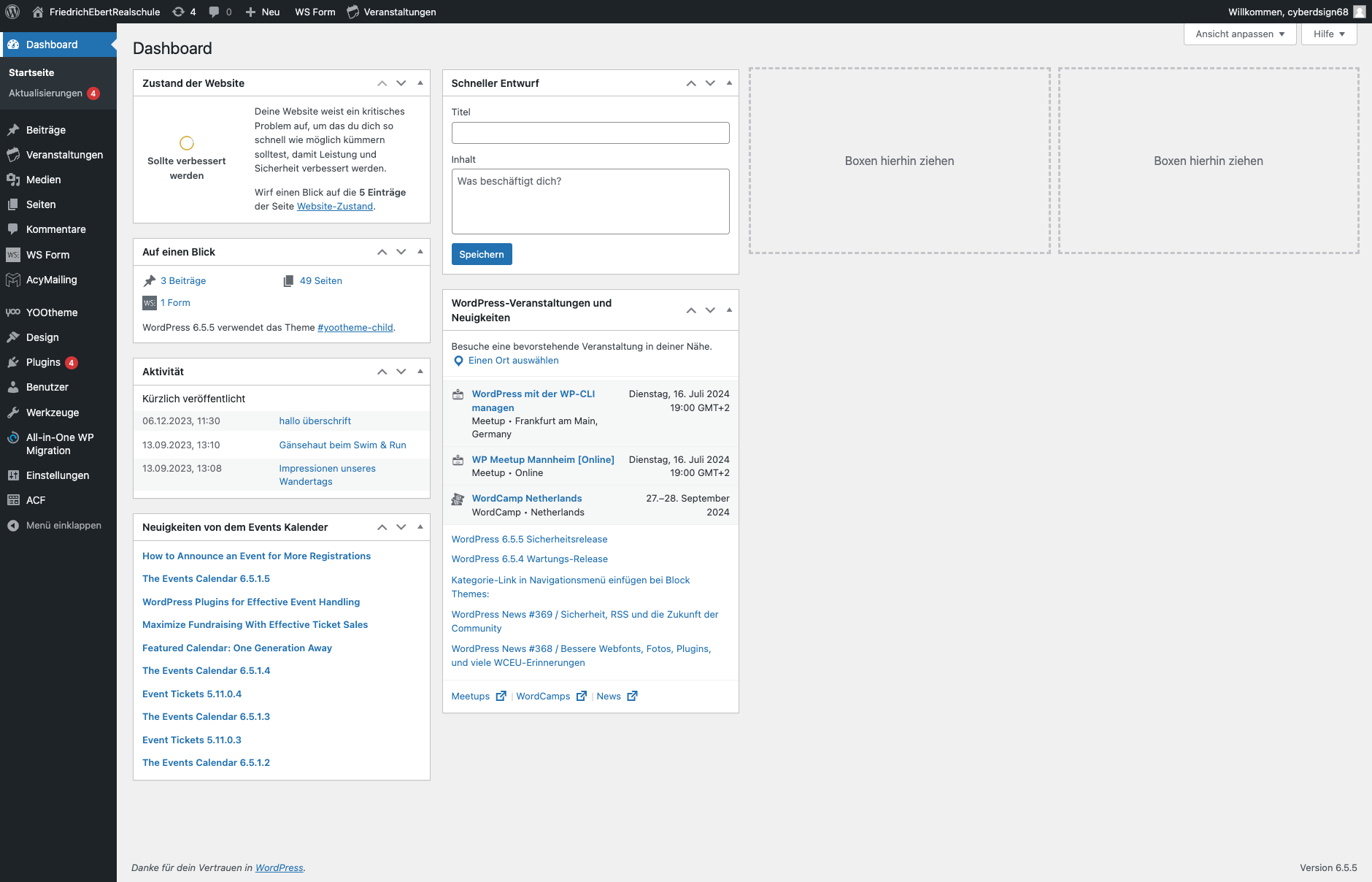The height and width of the screenshot is (882, 1372).
Task: Select Startseite submenu item
Action: click(31, 72)
